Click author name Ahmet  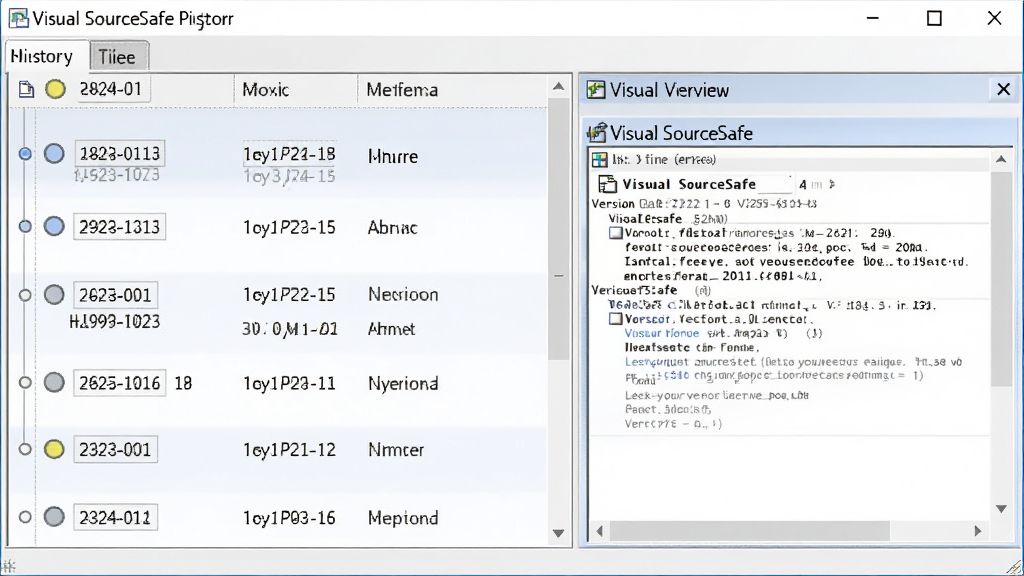click(391, 328)
